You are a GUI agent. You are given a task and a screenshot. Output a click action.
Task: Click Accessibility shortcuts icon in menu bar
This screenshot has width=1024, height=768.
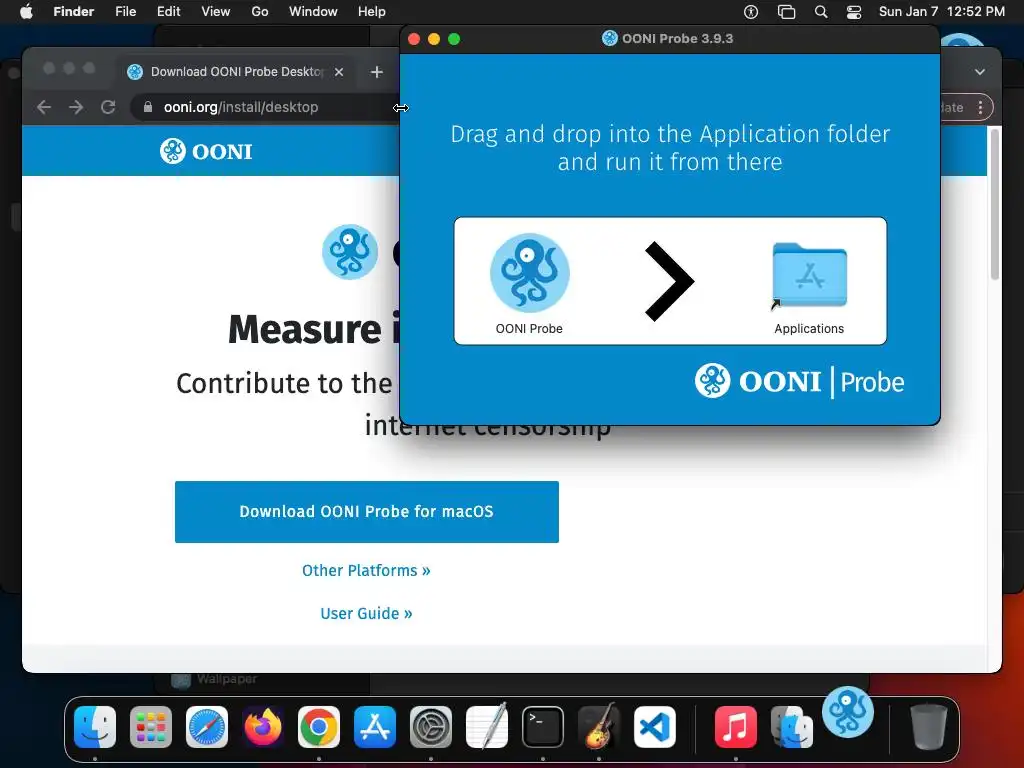[751, 12]
